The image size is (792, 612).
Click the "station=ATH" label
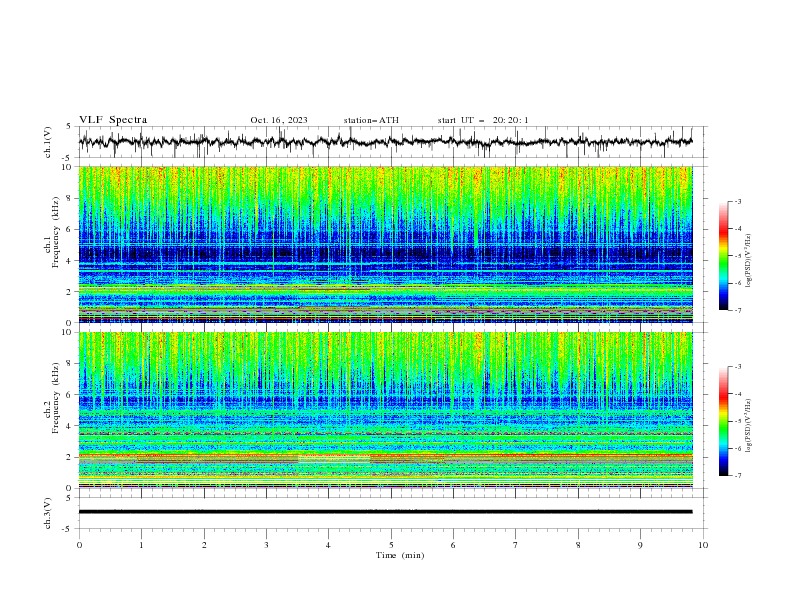pos(371,120)
